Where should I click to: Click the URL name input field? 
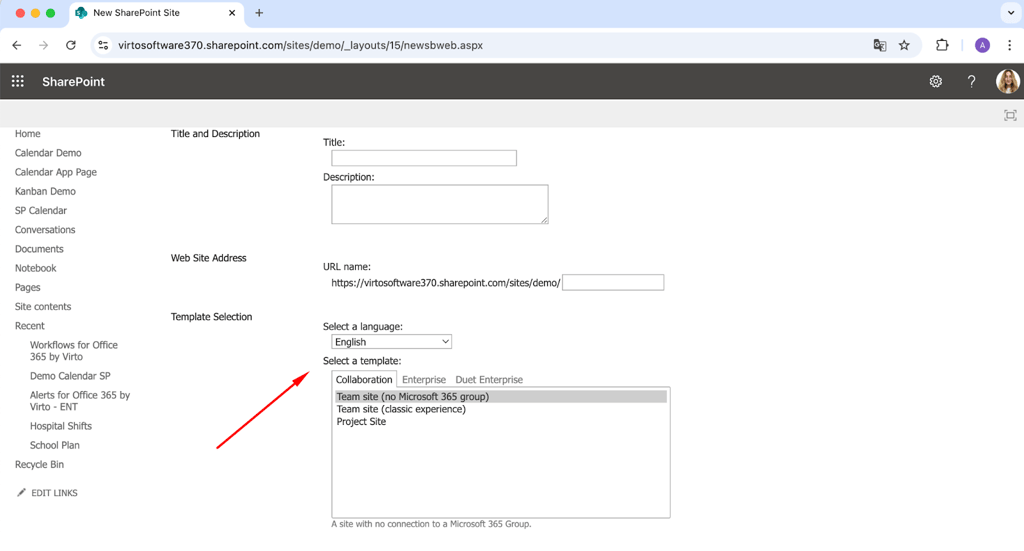[613, 282]
